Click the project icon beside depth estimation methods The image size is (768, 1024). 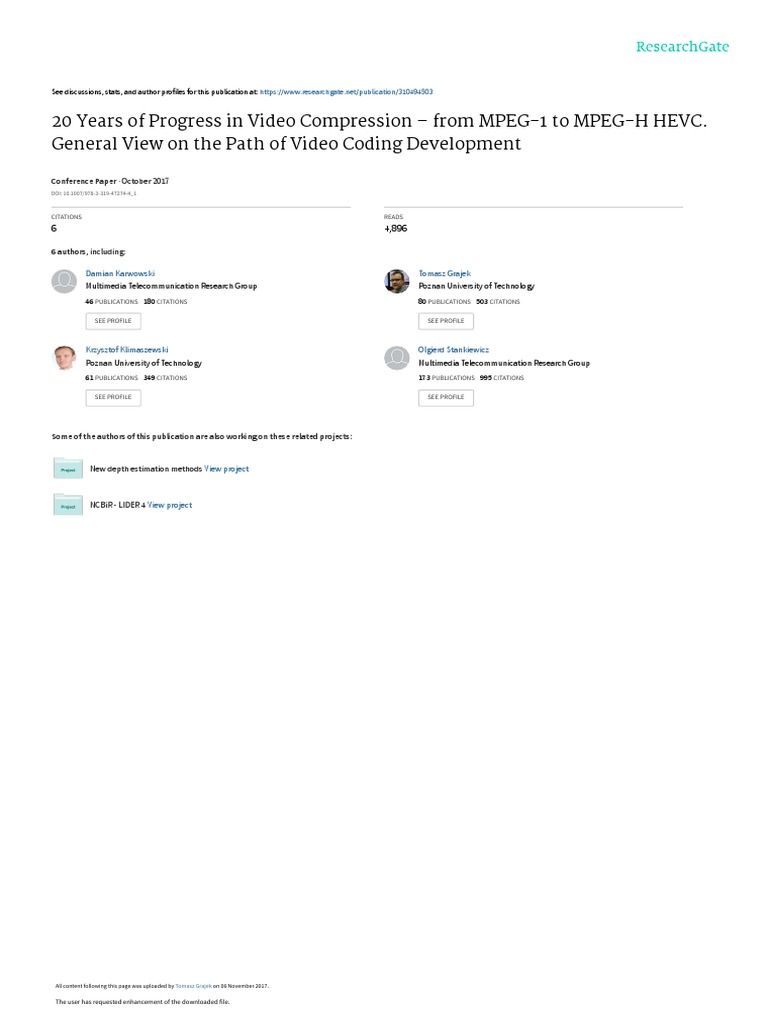68,468
